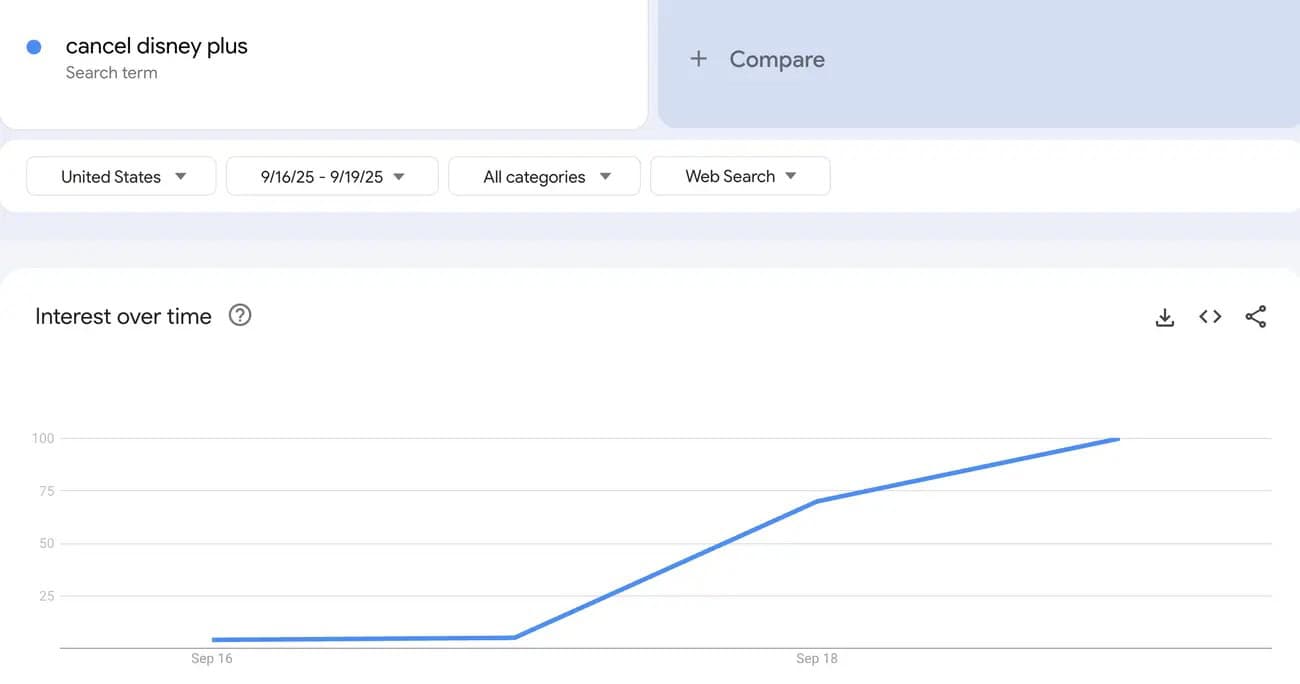Edit the "cancel disney plus" search term
The height and width of the screenshot is (684, 1300).
pyautogui.click(x=157, y=46)
